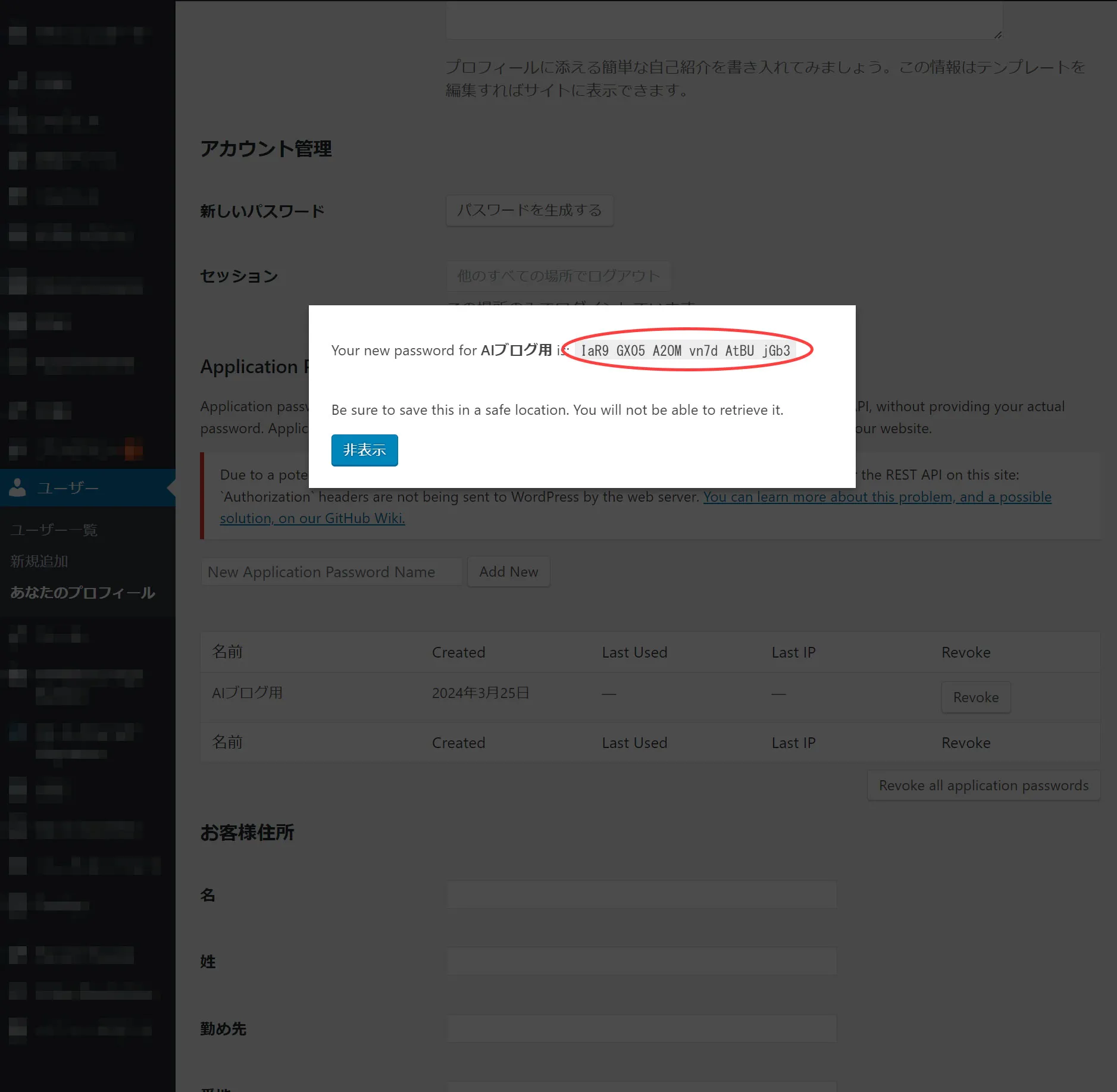Select the AIブログ用 name in the table row
The height and width of the screenshot is (1092, 1117).
247,693
